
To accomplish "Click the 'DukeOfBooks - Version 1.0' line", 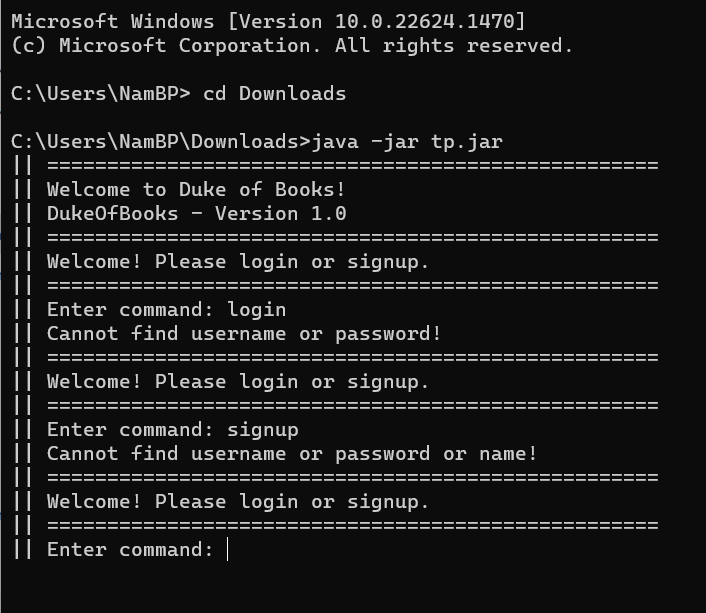I will tap(196, 213).
